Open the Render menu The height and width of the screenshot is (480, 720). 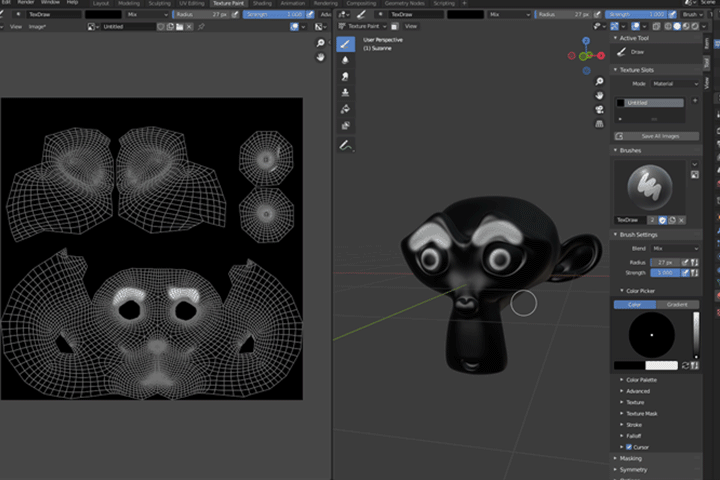26,2
